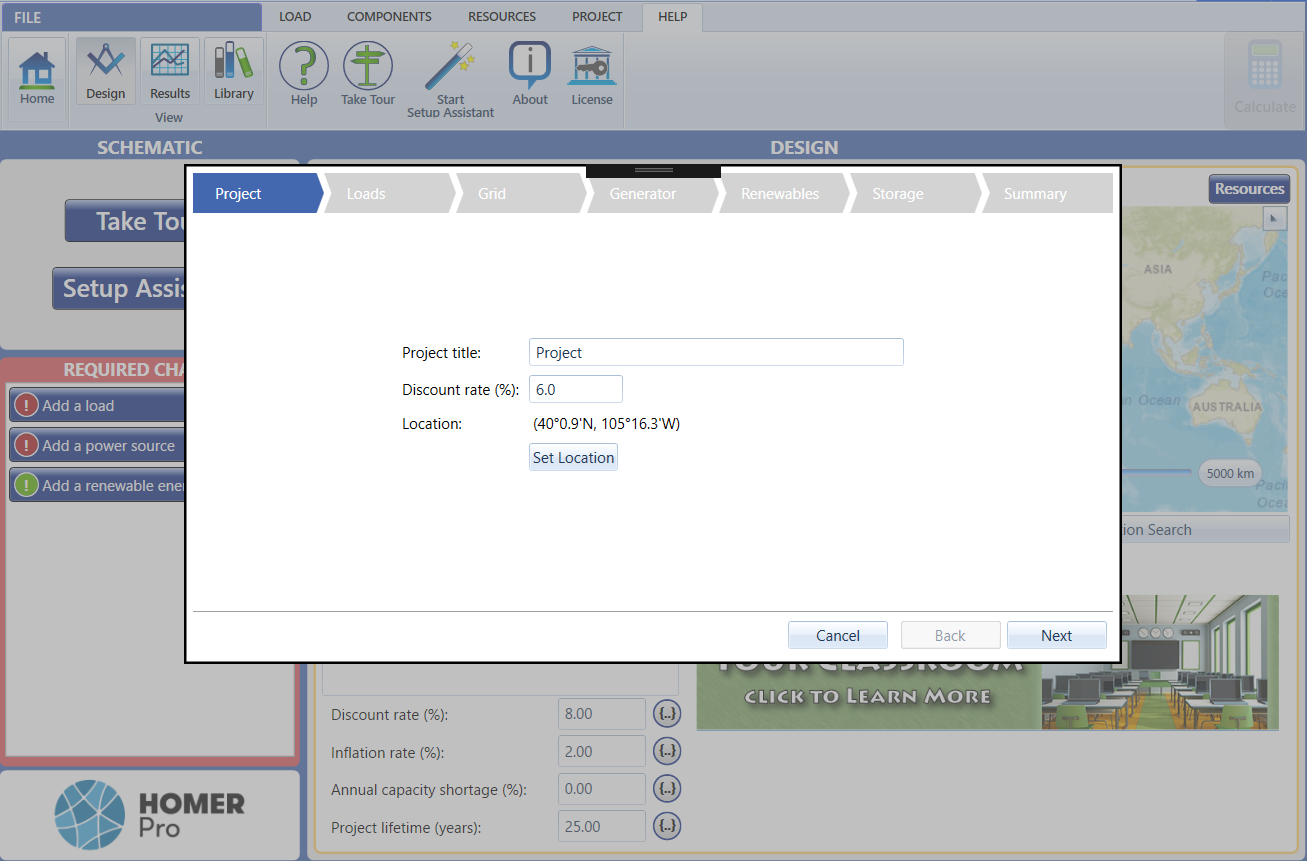Screen dimensions: 1307x861
Task: Open the RESOURCES ribbon tab
Action: 502,17
